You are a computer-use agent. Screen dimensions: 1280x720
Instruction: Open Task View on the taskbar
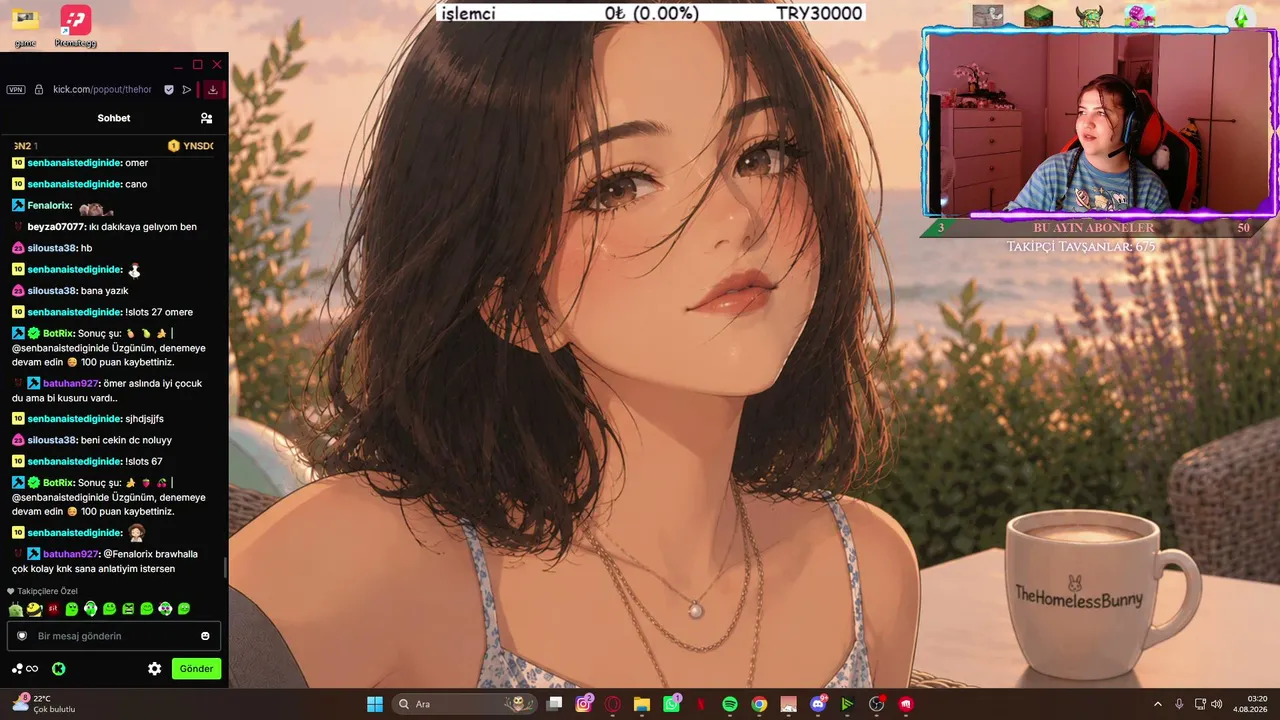click(555, 704)
